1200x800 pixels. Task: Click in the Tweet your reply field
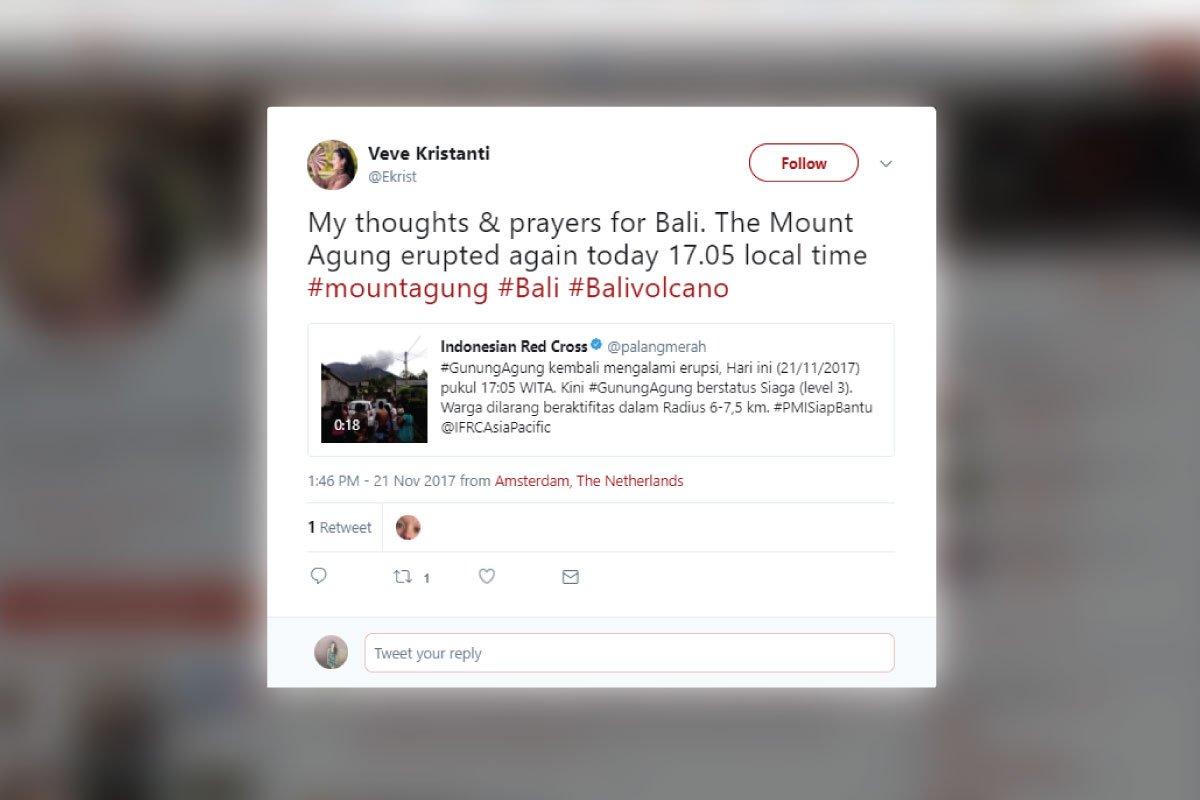coord(630,653)
